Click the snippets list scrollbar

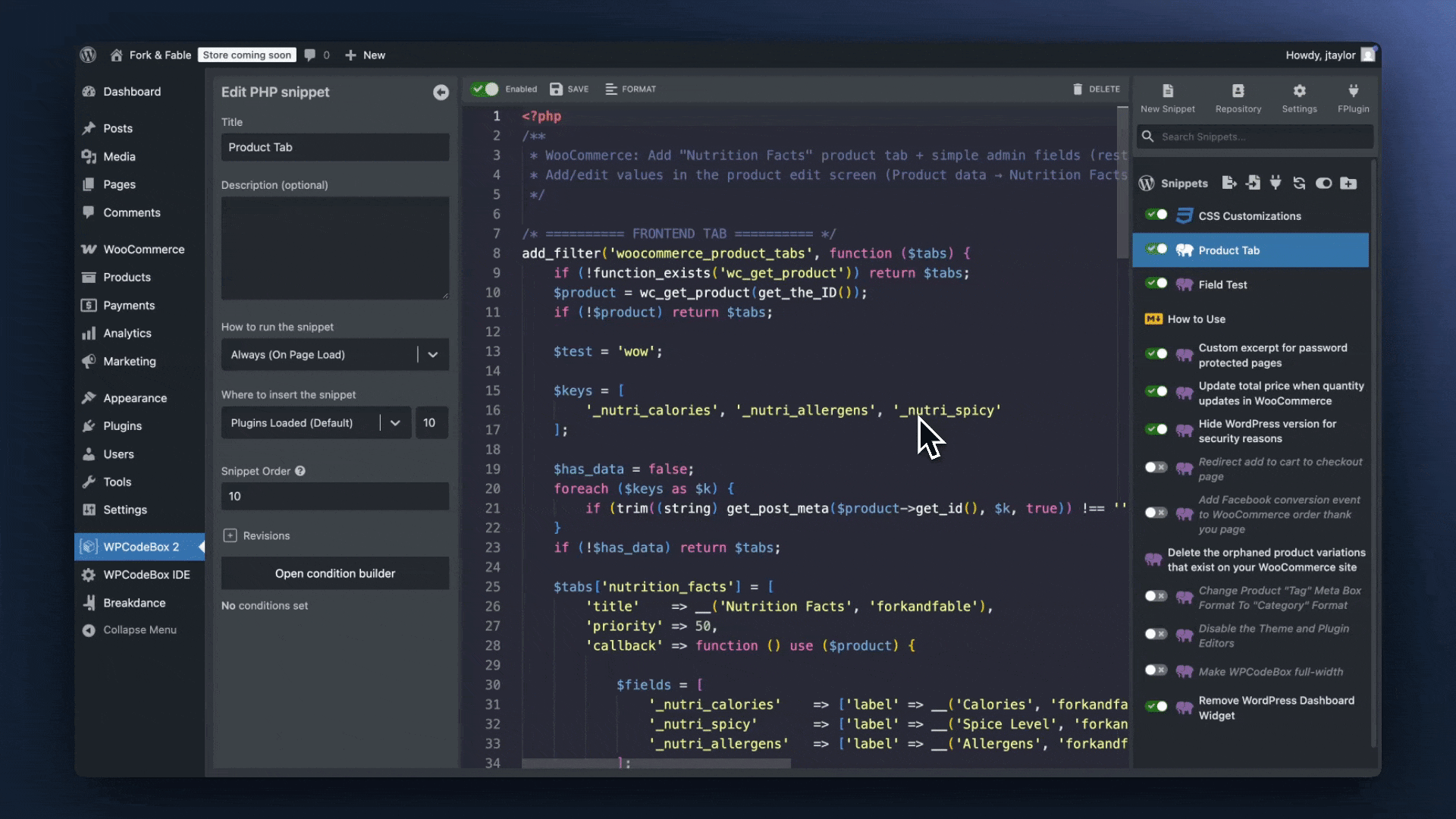tap(1373, 455)
